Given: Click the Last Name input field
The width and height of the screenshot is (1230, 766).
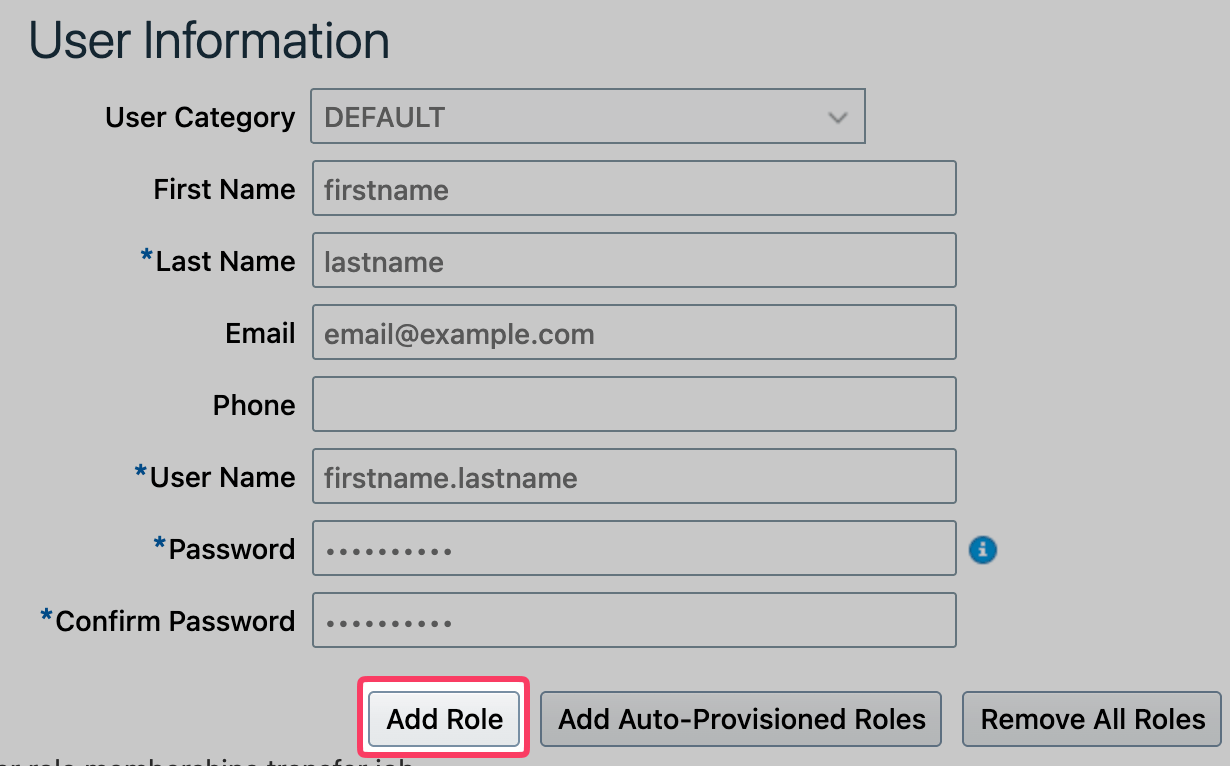Looking at the screenshot, I should [634, 260].
